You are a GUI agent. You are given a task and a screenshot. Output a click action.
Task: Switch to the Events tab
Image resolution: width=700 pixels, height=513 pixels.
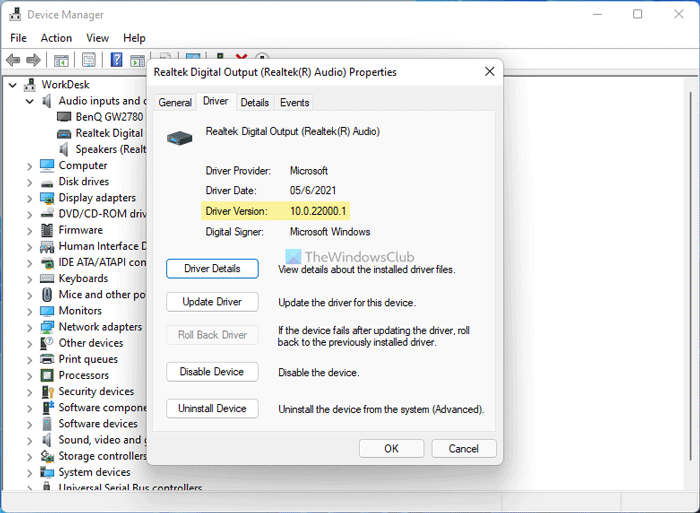(x=294, y=102)
